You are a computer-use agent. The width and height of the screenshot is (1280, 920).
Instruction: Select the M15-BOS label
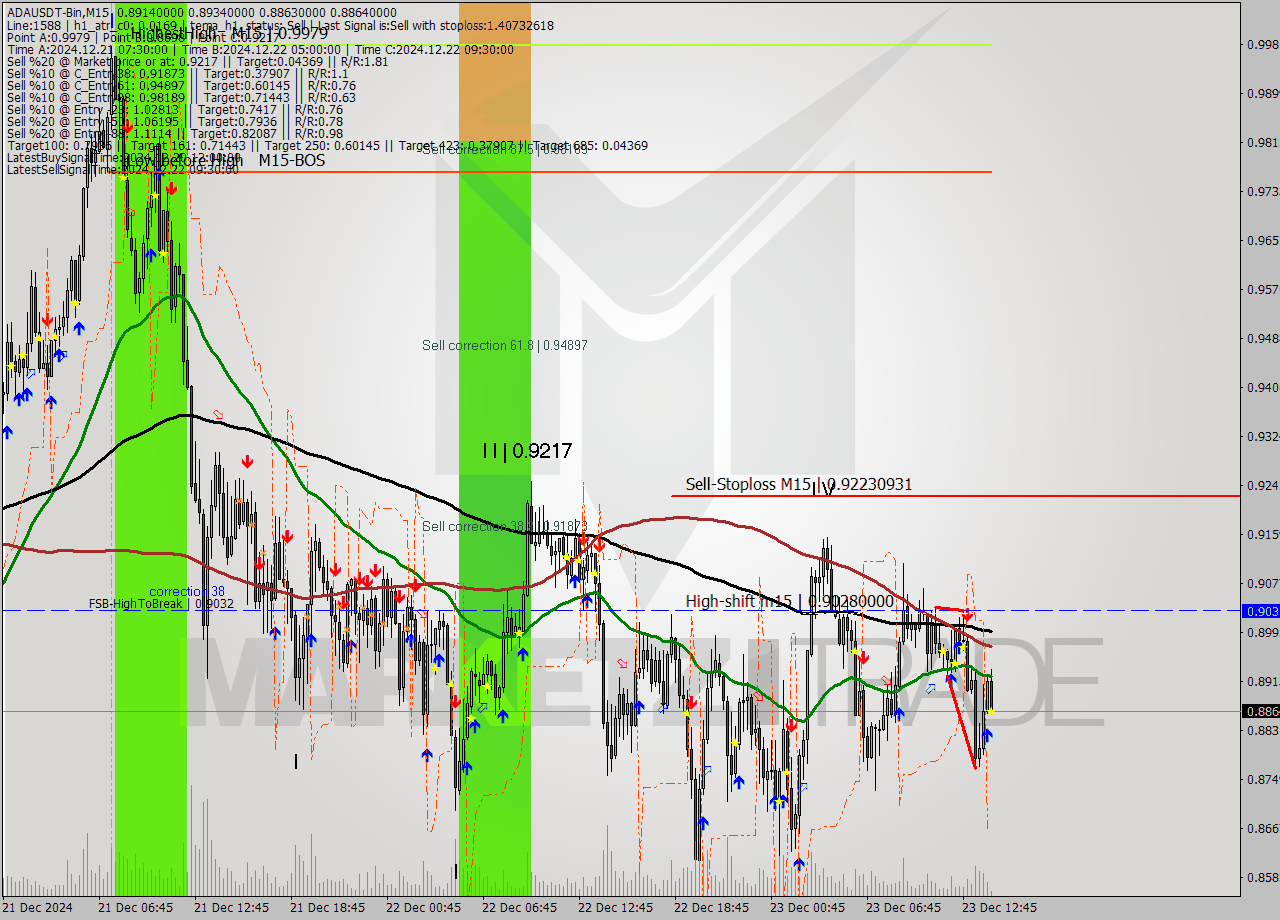[291, 160]
